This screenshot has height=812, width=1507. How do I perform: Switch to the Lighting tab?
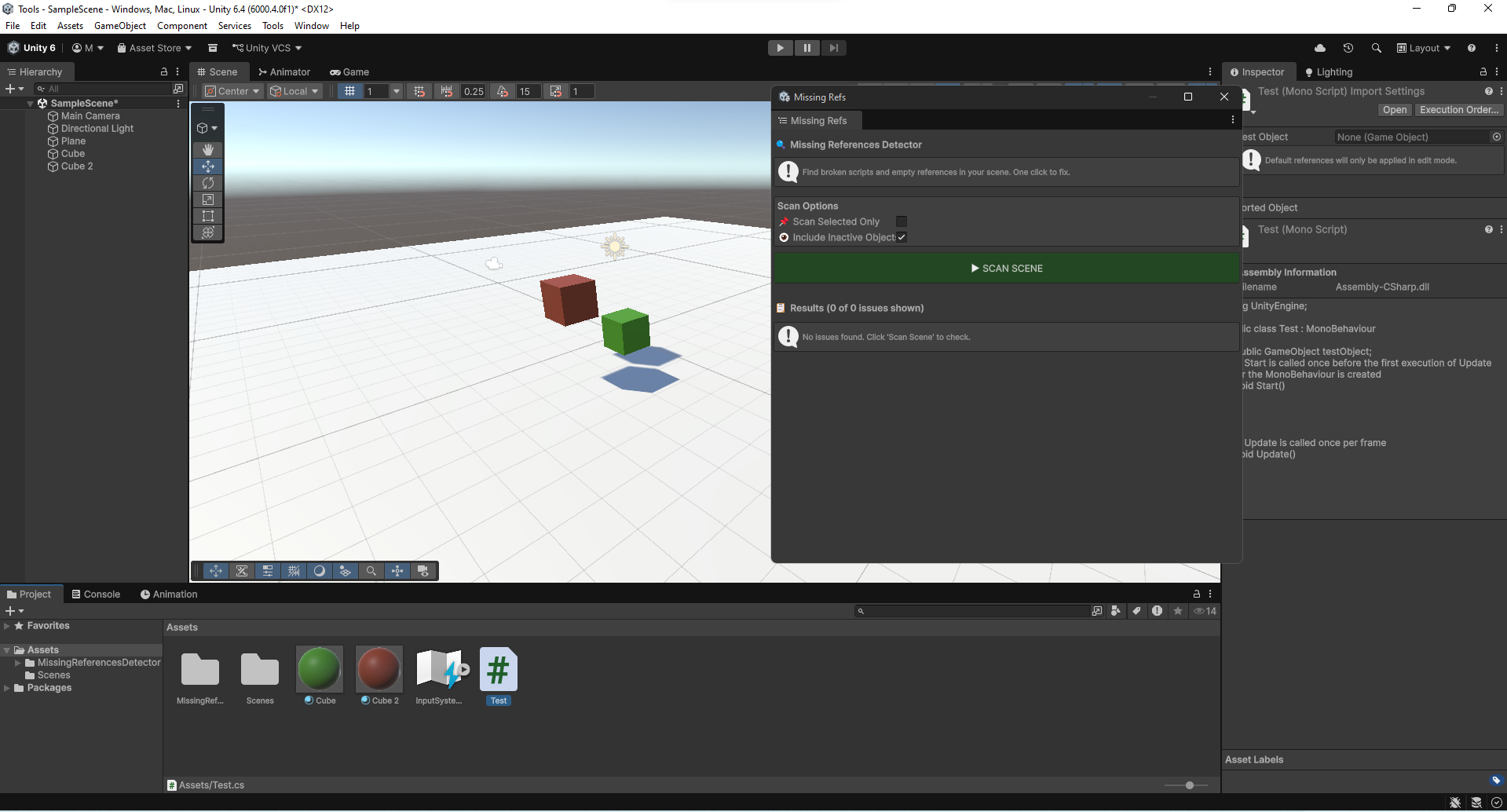pos(1329,71)
